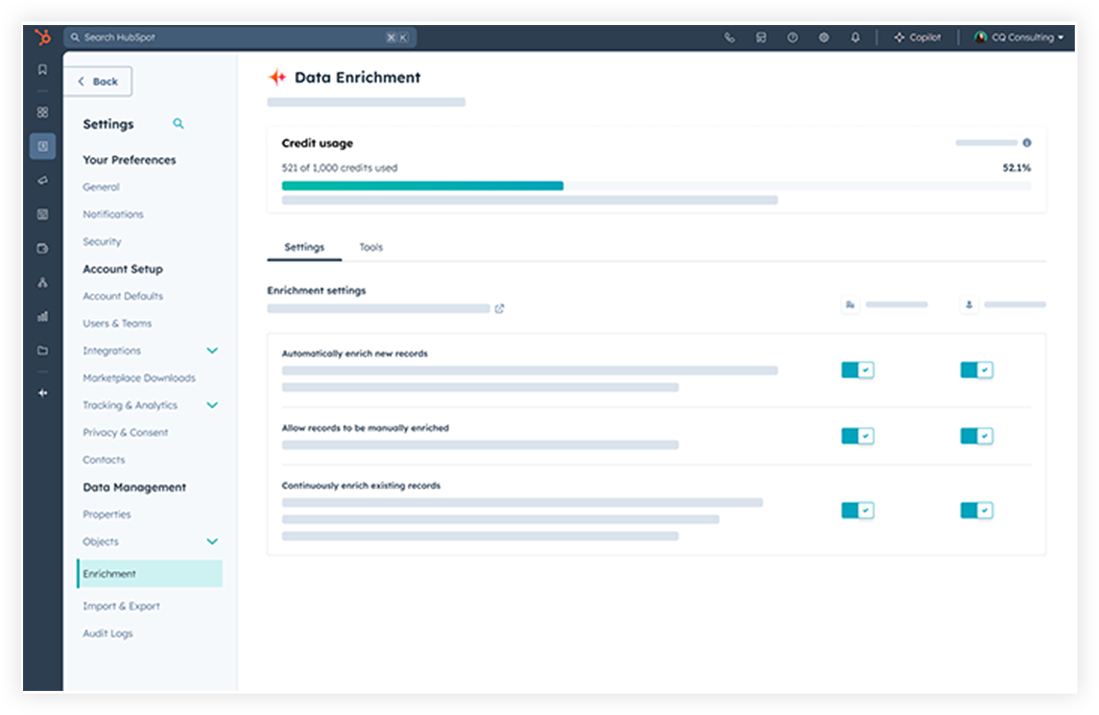This screenshot has width=1099, height=715.
Task: Expand the Tracking & Analytics section
Action: [212, 405]
